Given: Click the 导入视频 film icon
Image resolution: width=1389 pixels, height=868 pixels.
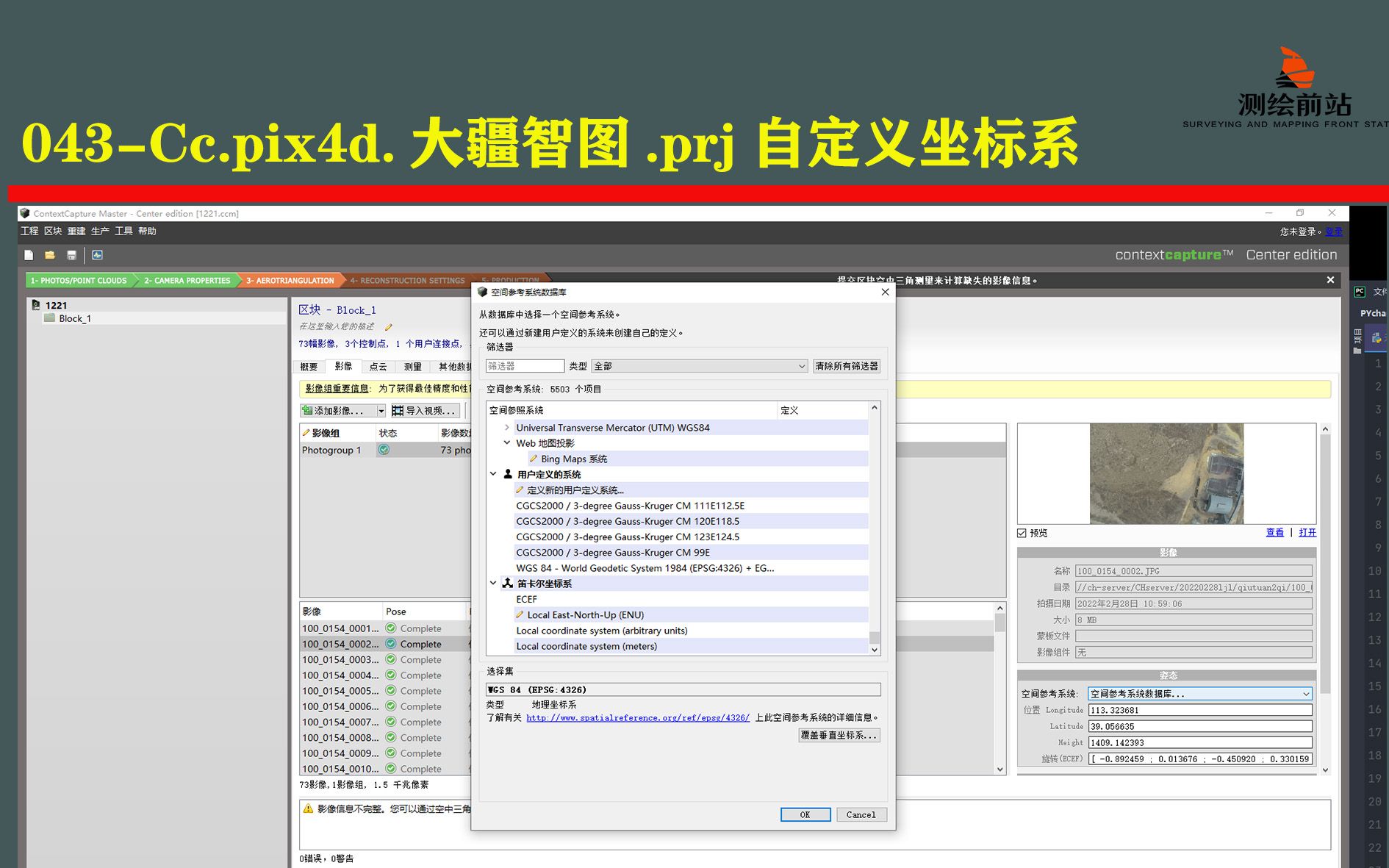Looking at the screenshot, I should coord(398,410).
